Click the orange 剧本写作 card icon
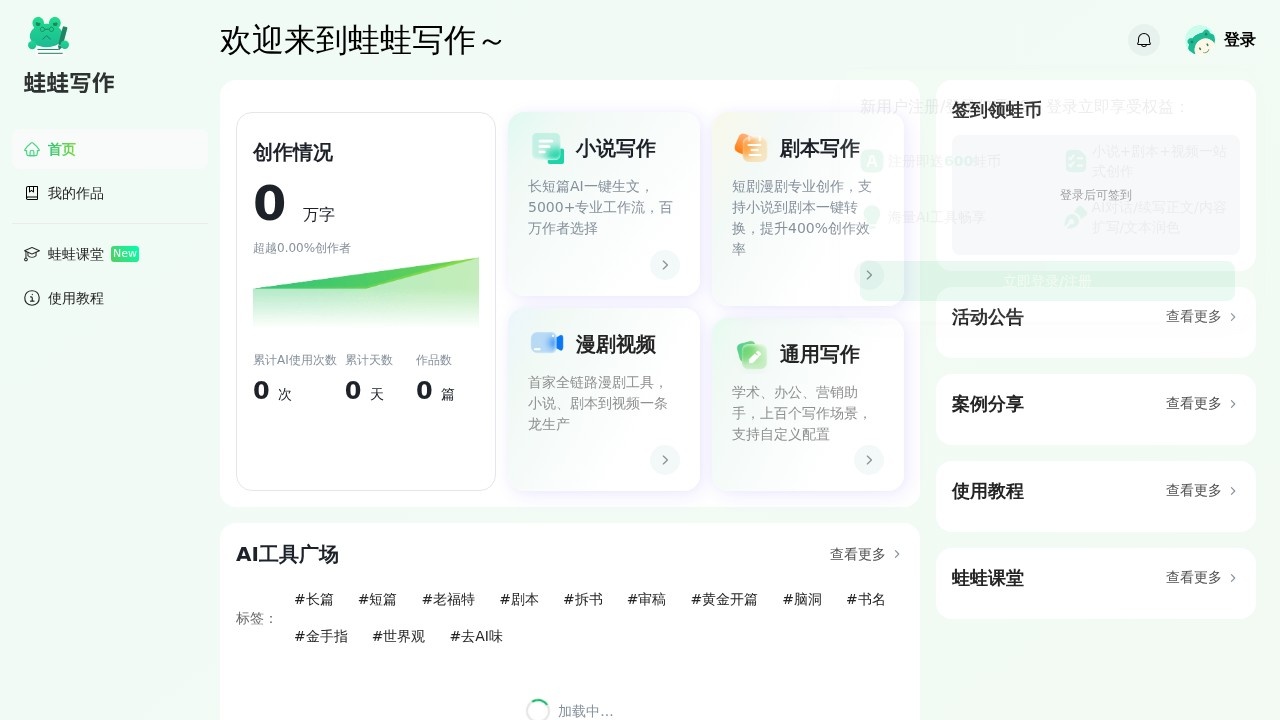The height and width of the screenshot is (720, 1280). coord(750,148)
